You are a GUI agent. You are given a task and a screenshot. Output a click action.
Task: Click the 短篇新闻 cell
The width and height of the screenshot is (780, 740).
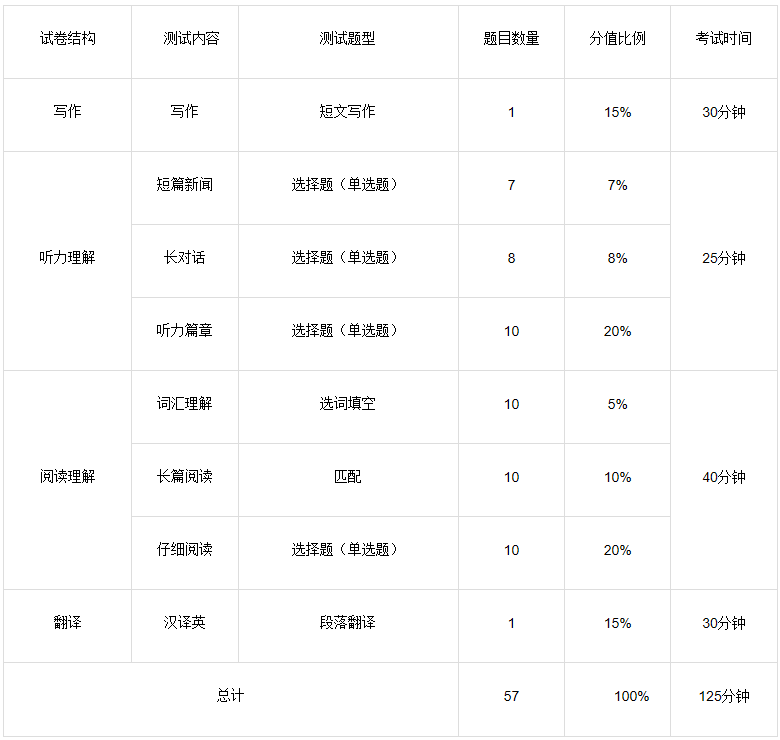click(x=185, y=188)
